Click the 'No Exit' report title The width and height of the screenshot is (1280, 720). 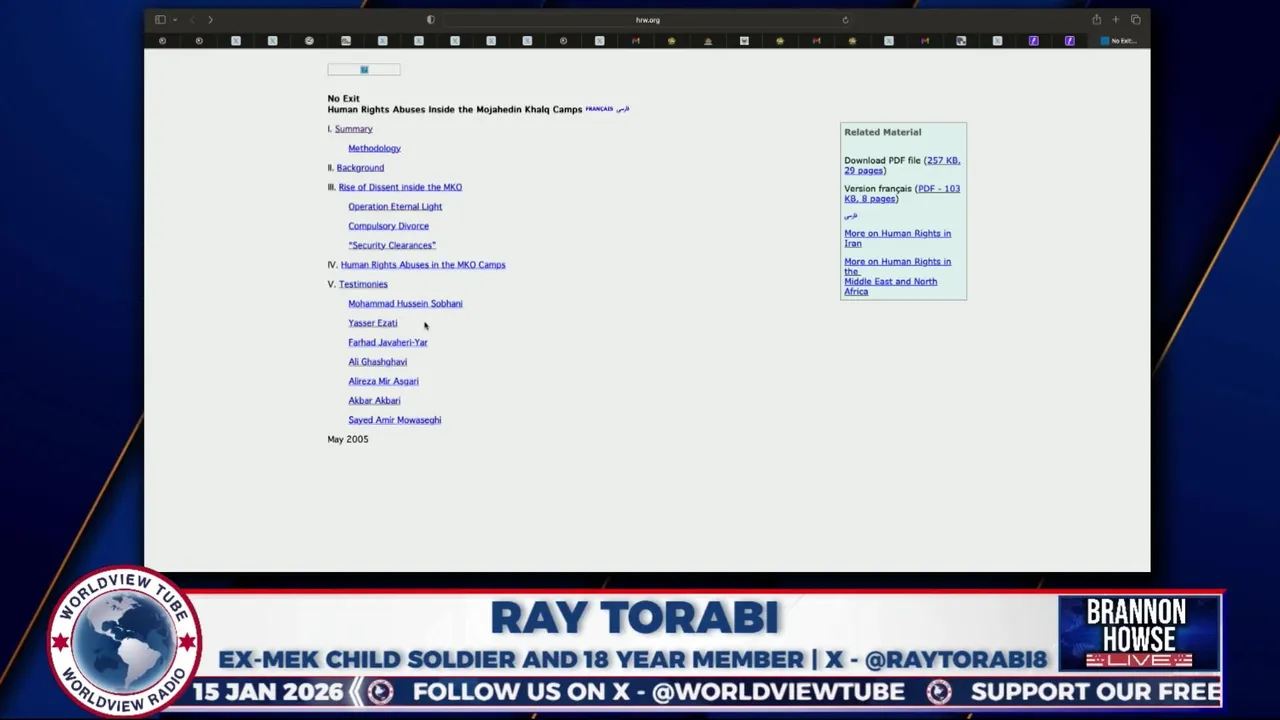click(343, 99)
